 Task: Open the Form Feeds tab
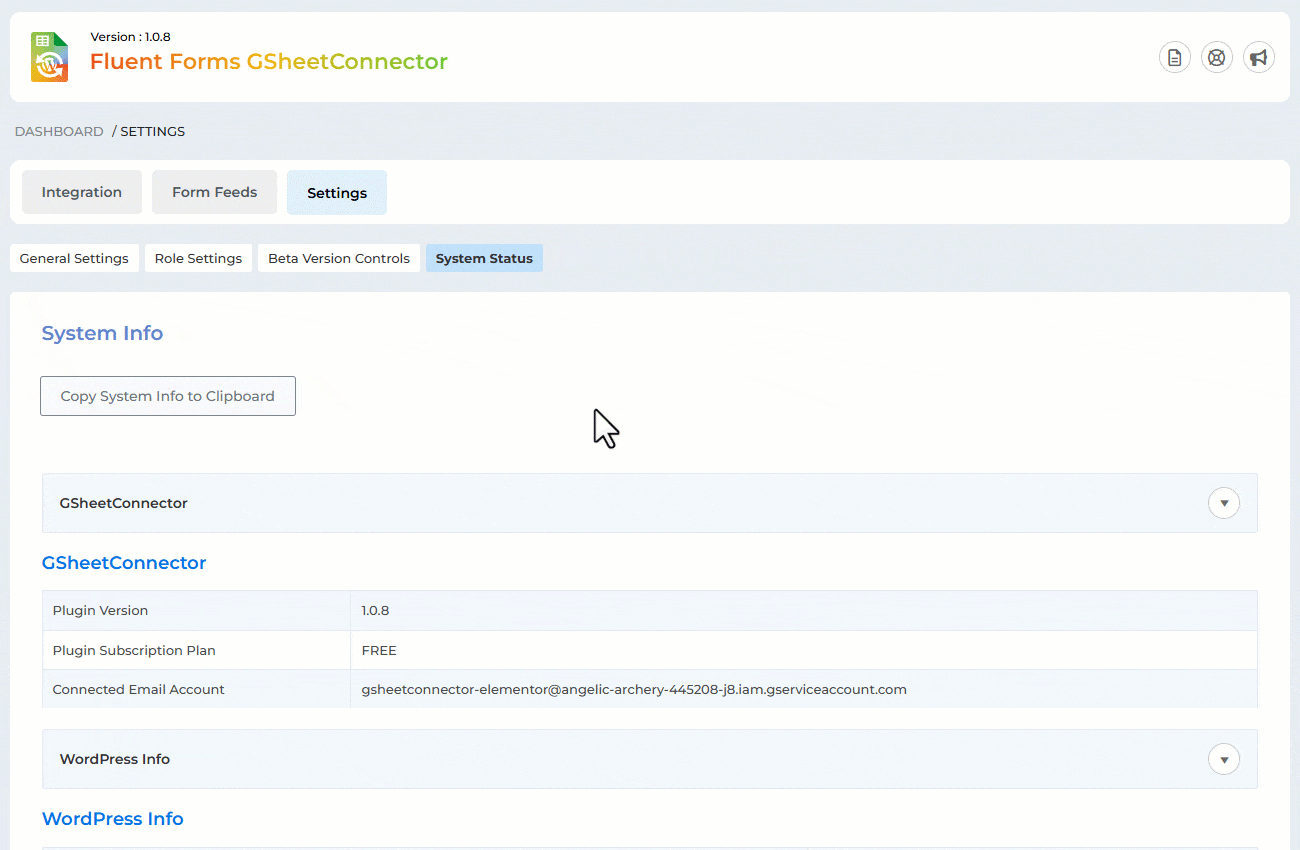click(214, 192)
